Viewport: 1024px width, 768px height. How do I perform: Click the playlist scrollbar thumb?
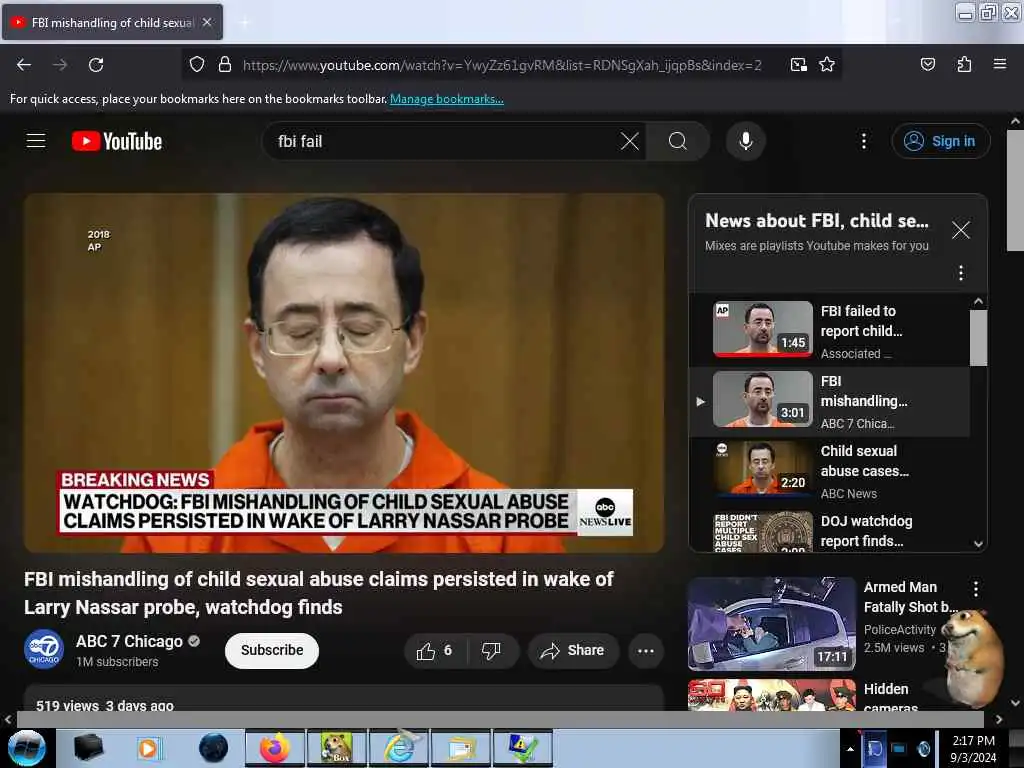point(978,338)
